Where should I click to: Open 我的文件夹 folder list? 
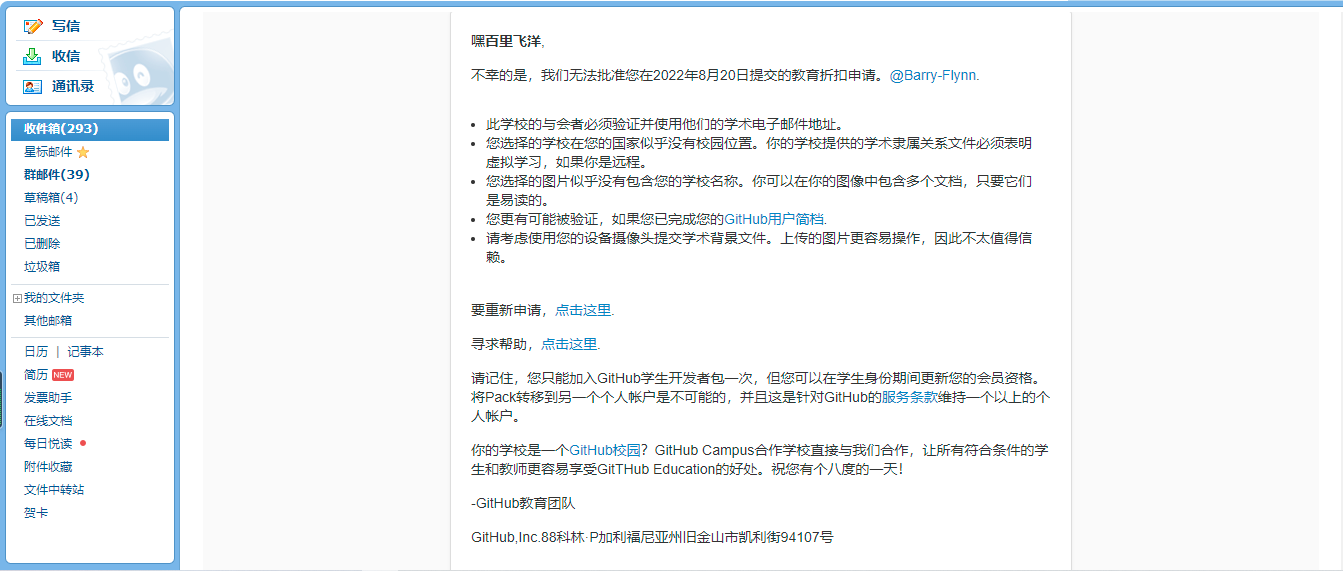pos(54,298)
